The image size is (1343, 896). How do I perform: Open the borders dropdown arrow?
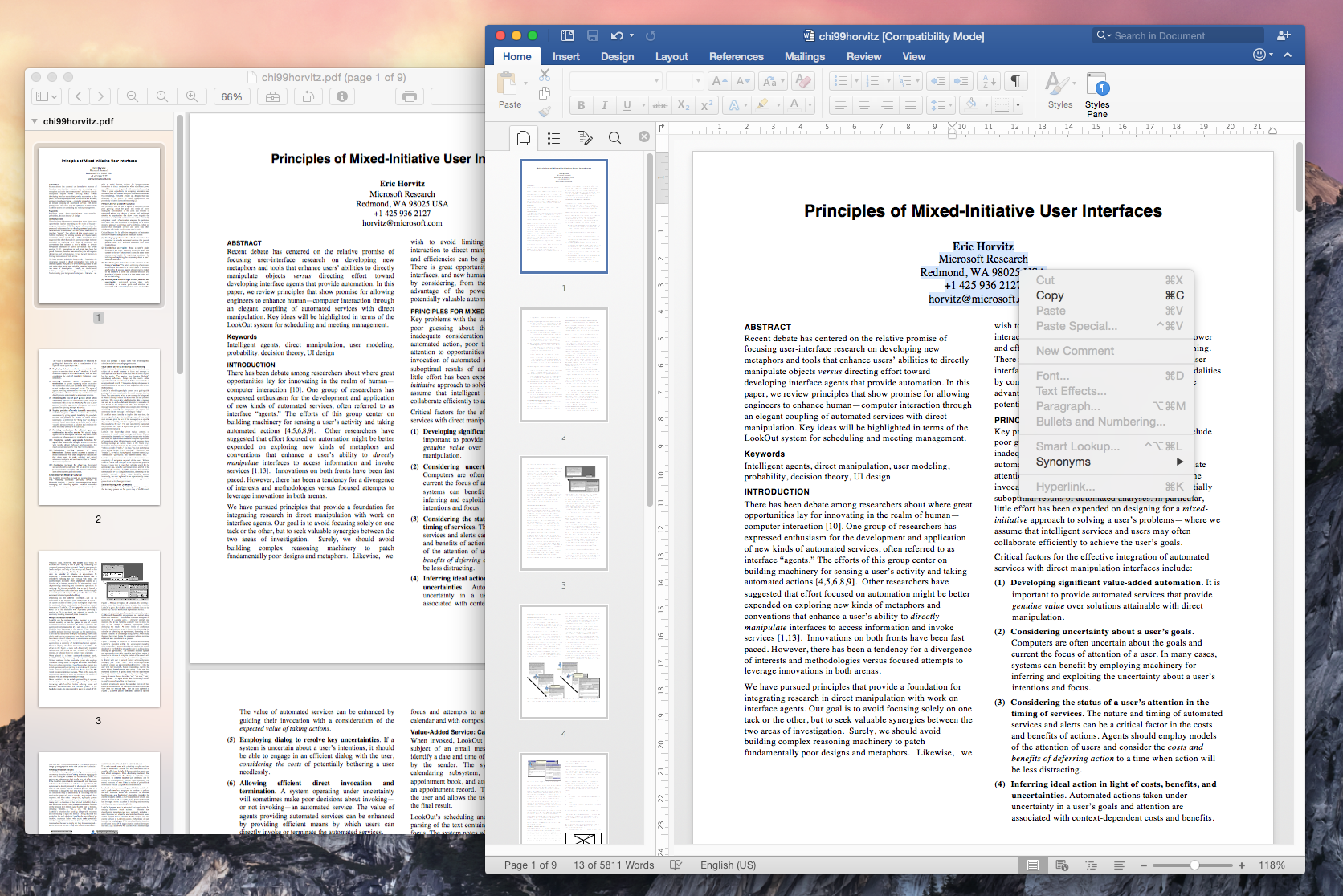tap(1018, 105)
